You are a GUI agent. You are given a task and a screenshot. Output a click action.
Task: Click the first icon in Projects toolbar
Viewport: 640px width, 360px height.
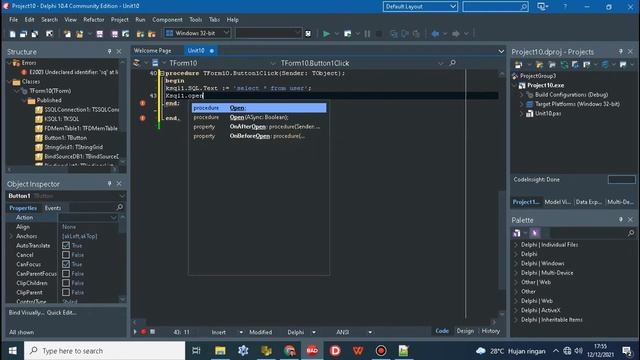coord(519,64)
